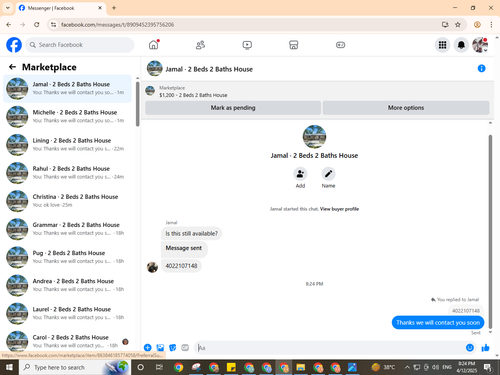Open site information icon in address bar

53,25
